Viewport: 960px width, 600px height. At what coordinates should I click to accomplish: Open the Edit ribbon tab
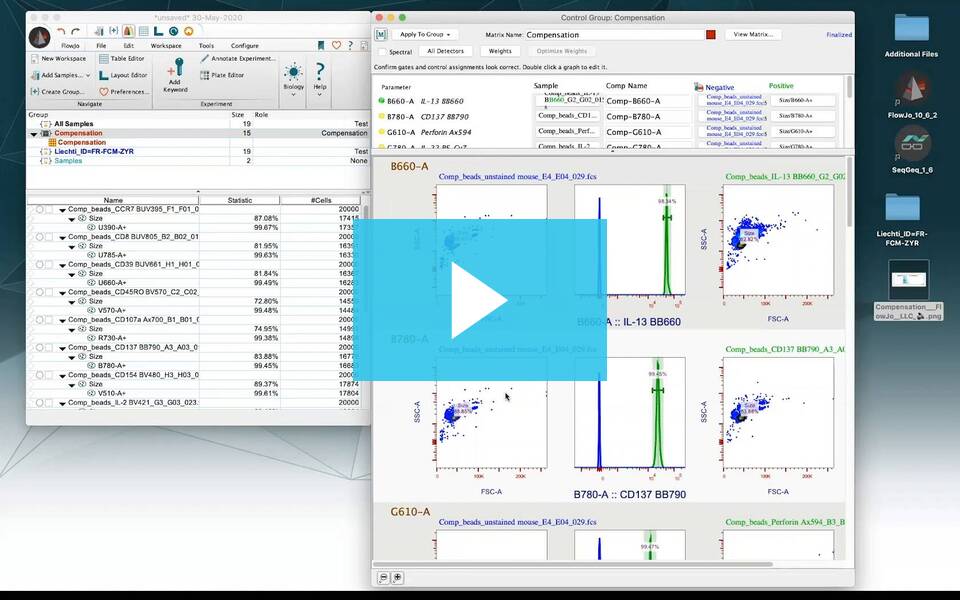pyautogui.click(x=129, y=46)
